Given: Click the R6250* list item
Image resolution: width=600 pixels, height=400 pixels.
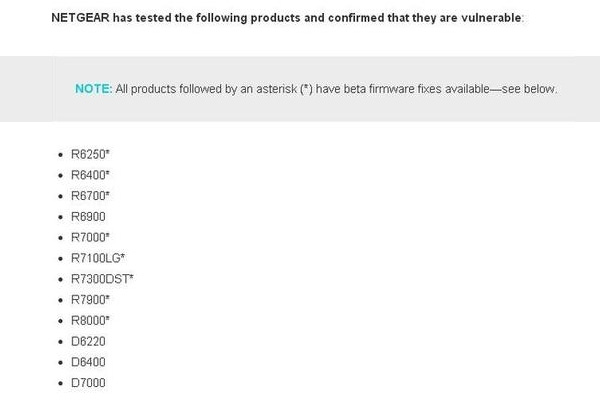Looking at the screenshot, I should click(x=90, y=154).
